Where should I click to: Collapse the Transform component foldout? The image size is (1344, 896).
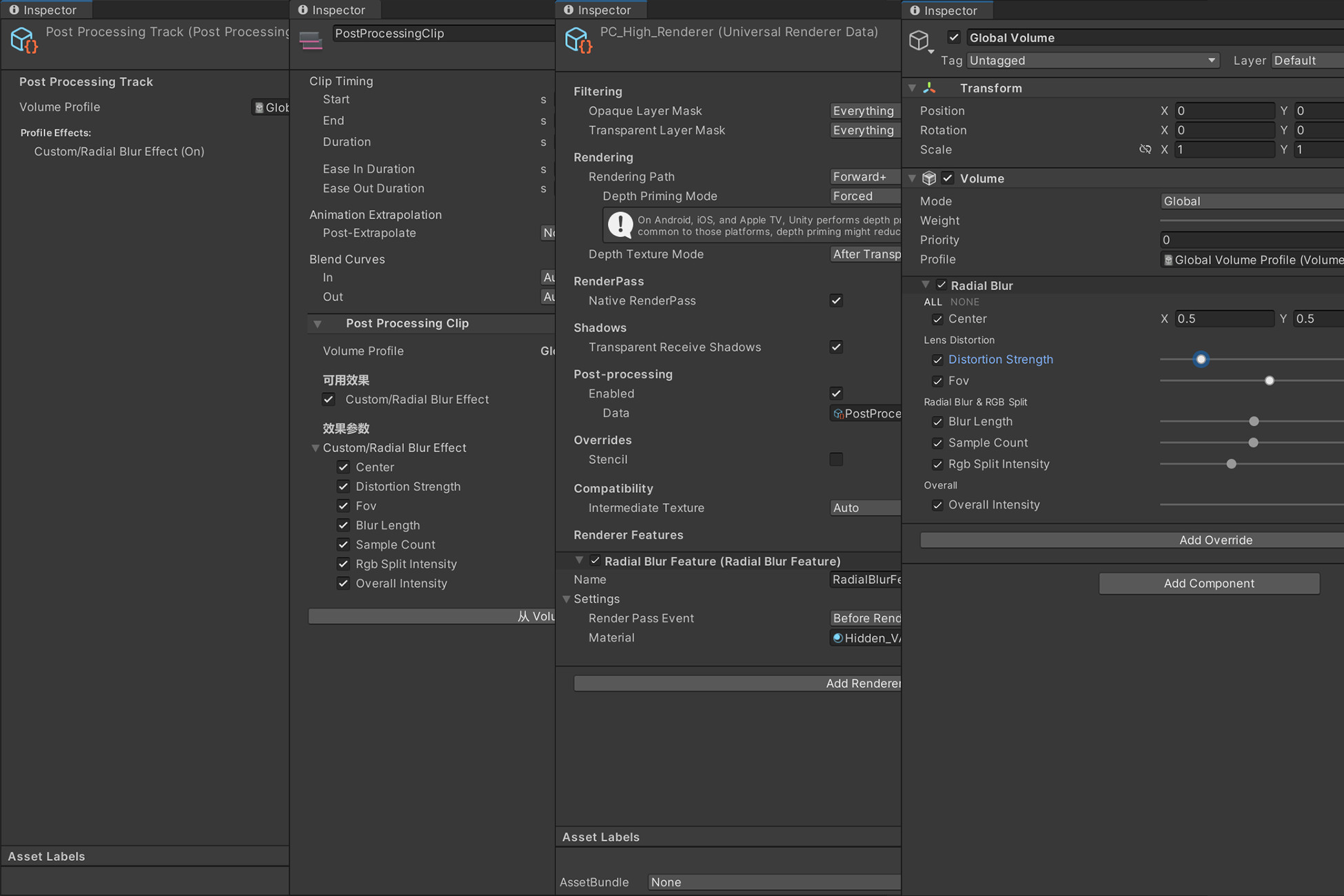(x=913, y=88)
